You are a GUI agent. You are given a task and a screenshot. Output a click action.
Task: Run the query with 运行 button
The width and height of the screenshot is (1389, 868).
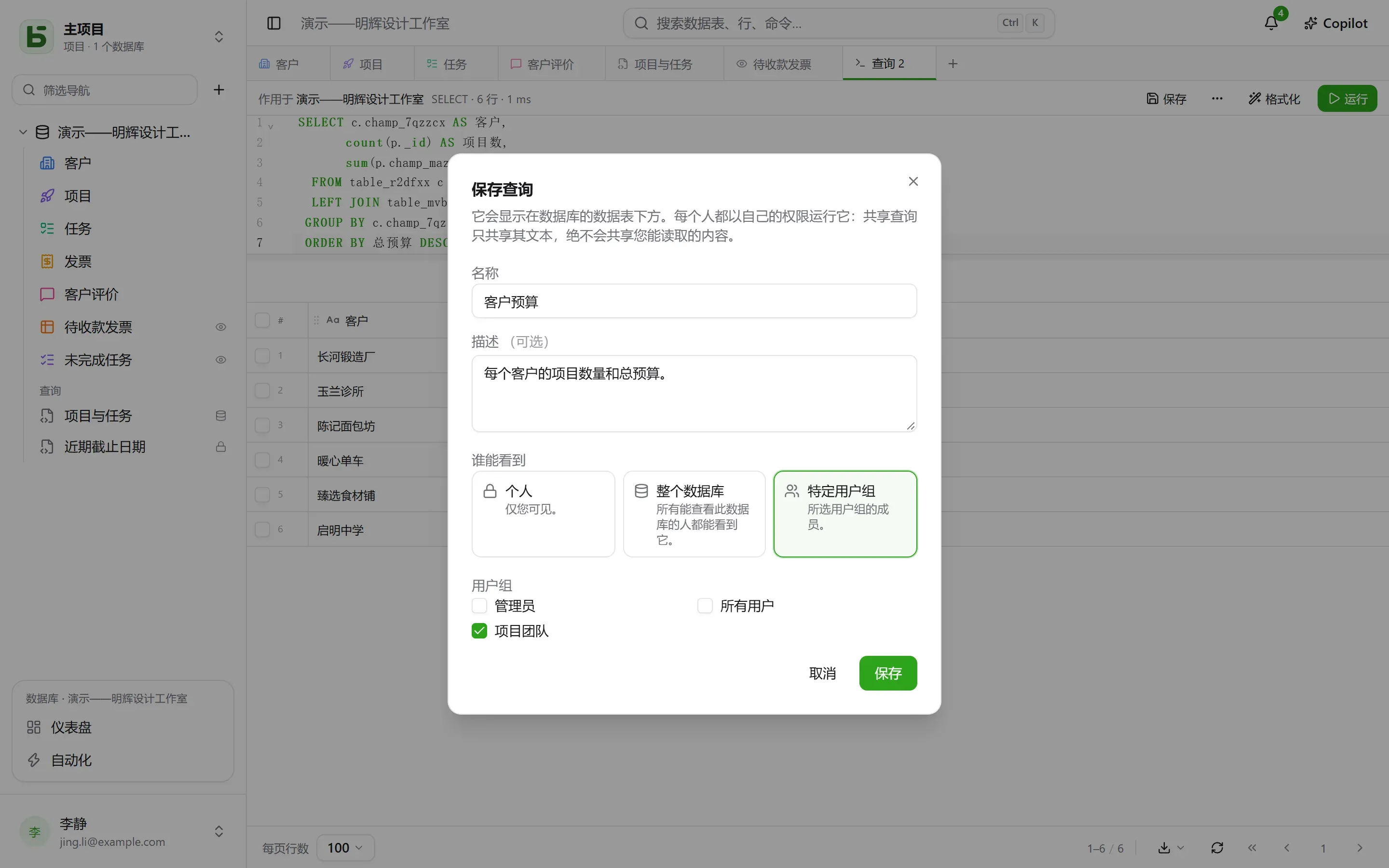[1347, 99]
